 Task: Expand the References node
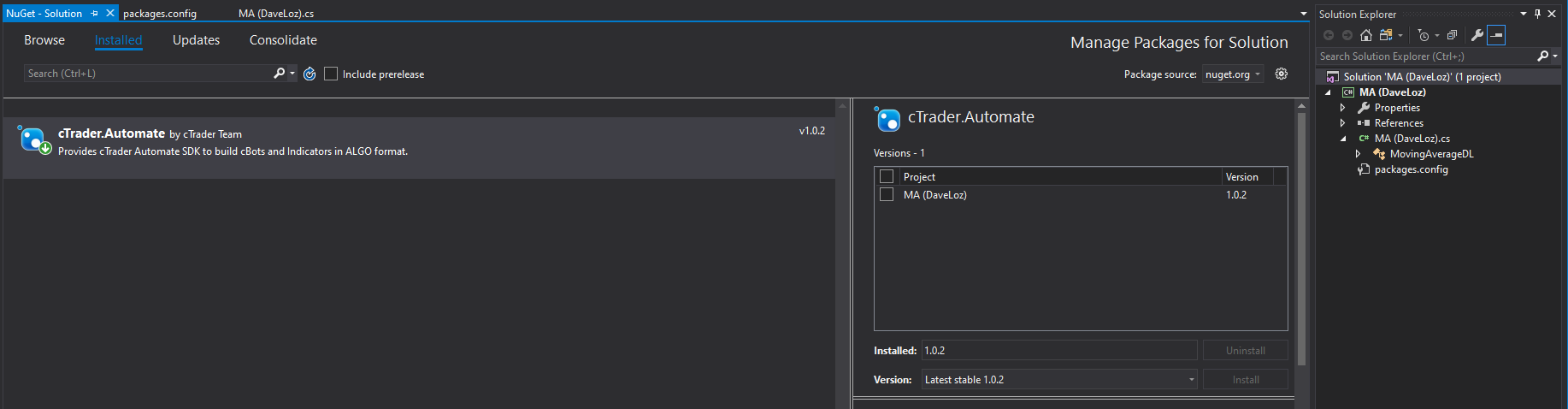click(x=1343, y=123)
